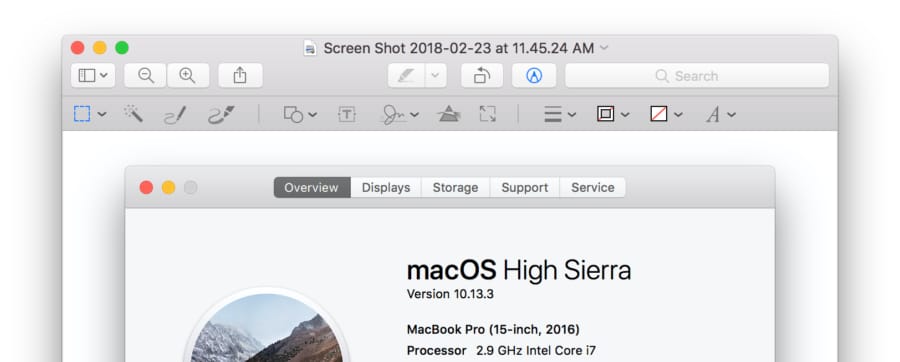This screenshot has height=362, width=900.
Task: Open the Border Color swatch
Action: (x=606, y=114)
